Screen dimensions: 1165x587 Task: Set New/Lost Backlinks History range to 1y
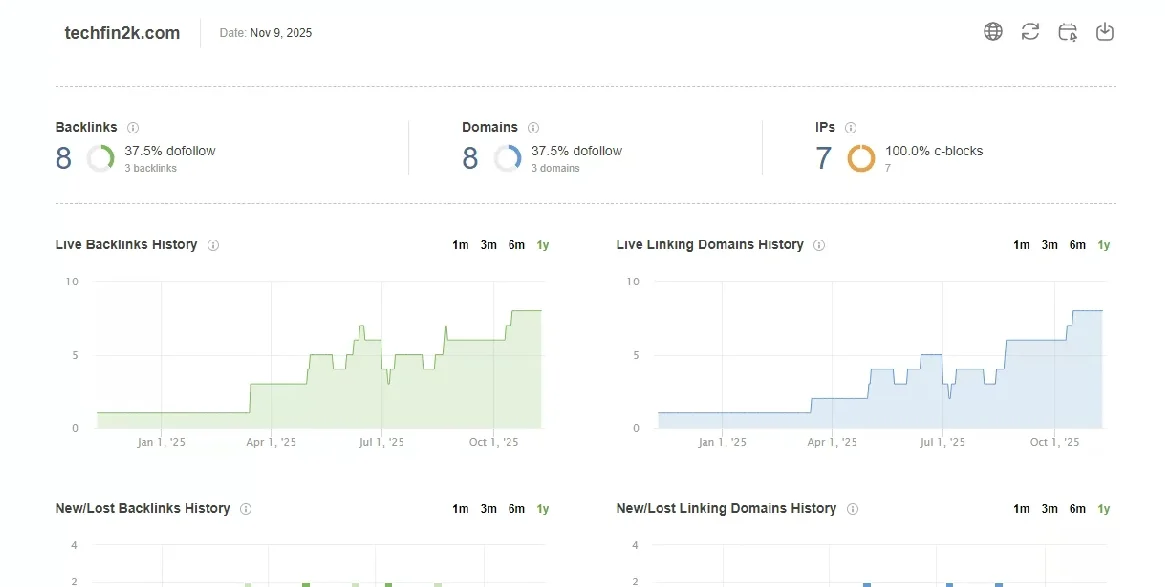click(x=543, y=509)
